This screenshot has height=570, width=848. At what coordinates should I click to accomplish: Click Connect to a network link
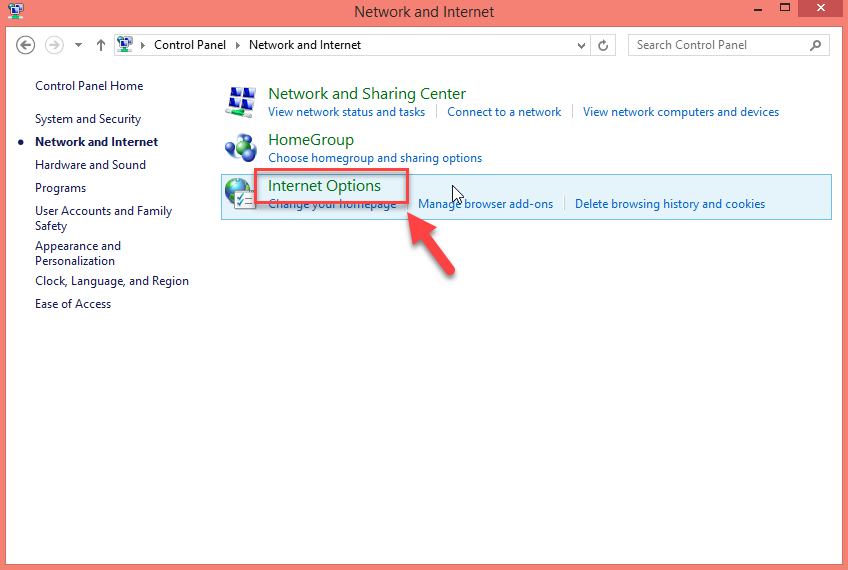pos(504,112)
